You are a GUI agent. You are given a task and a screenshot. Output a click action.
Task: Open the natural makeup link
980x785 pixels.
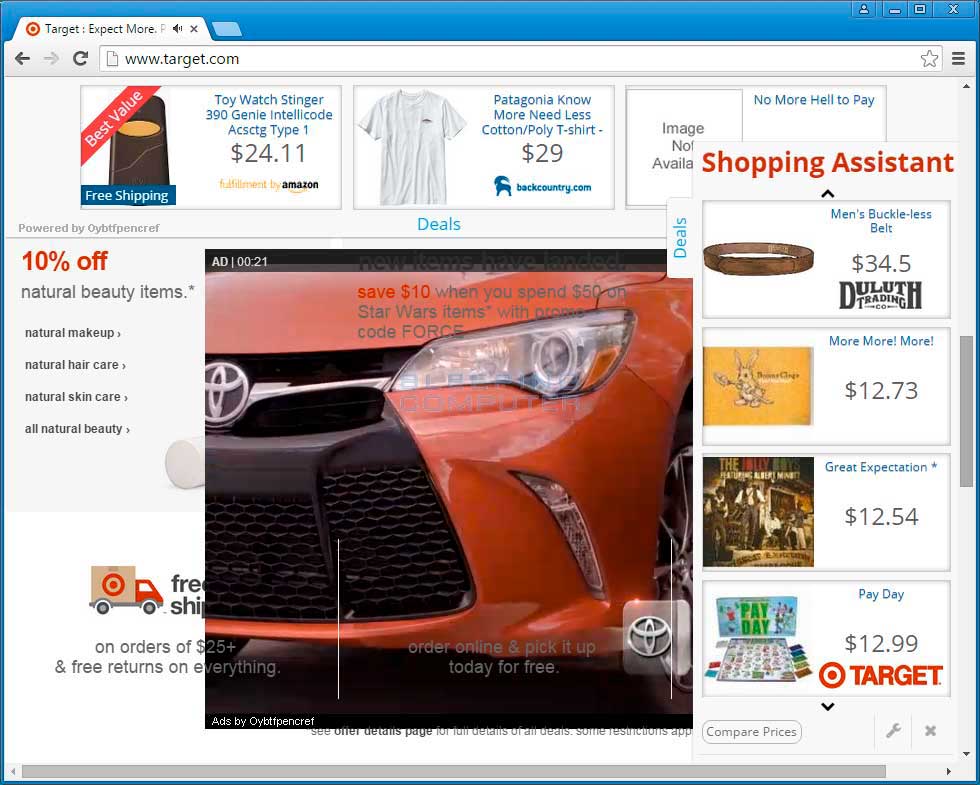[x=72, y=333]
